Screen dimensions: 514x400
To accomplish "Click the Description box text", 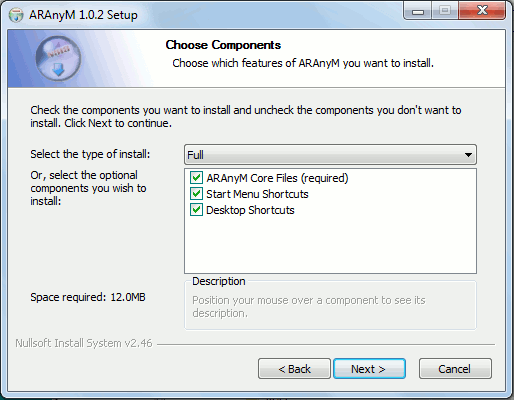I will (309, 307).
